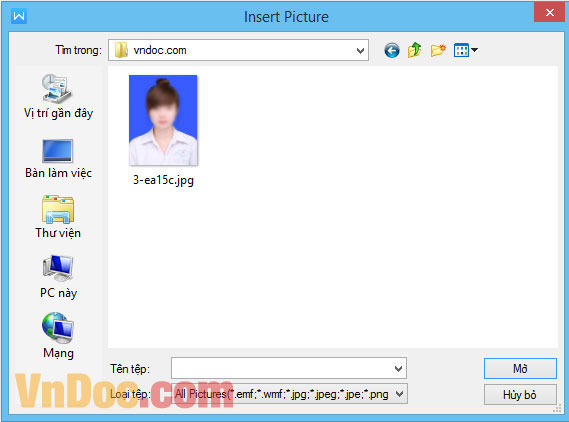Expand the Tên tệp dropdown arrow
Viewport: 569px width, 422px height.
click(x=398, y=369)
